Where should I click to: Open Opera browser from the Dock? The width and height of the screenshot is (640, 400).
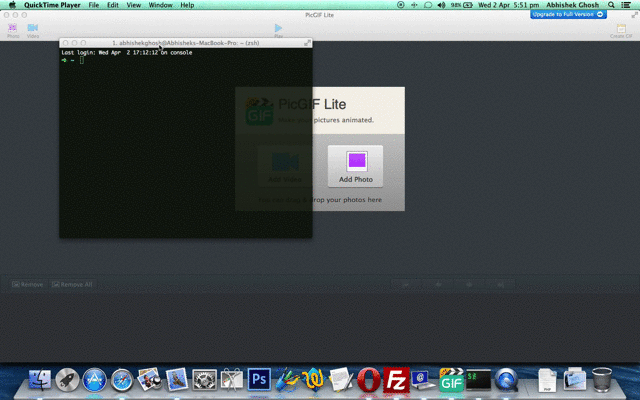(x=369, y=379)
